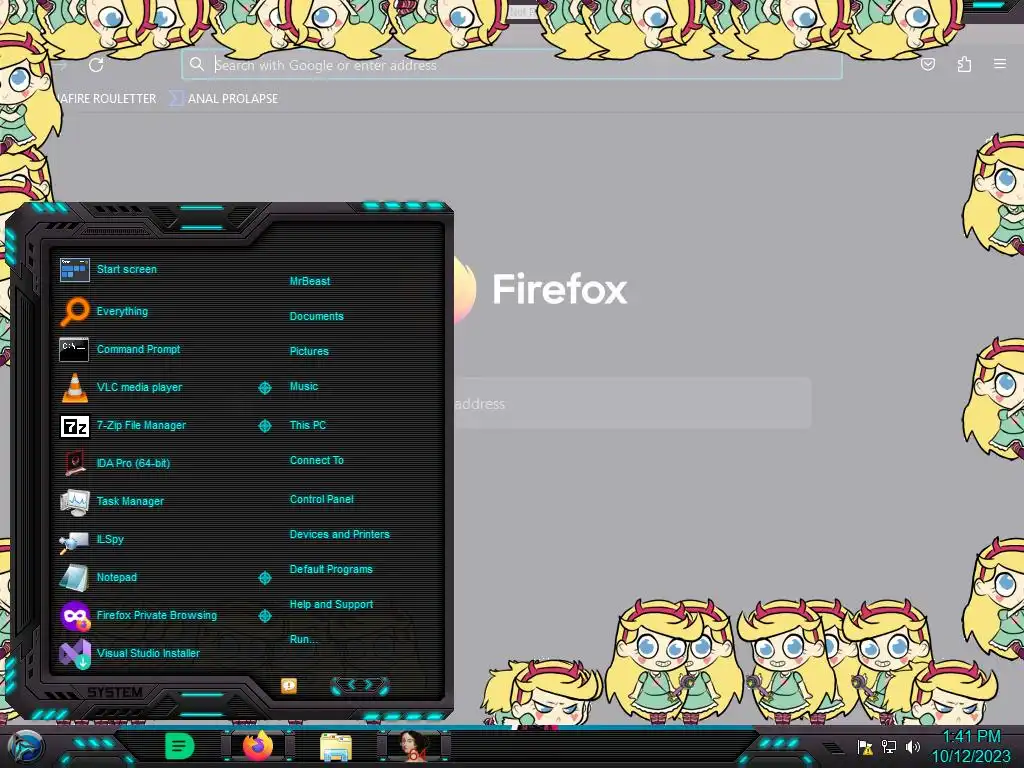Expand Notepad jump list arrow

click(264, 578)
